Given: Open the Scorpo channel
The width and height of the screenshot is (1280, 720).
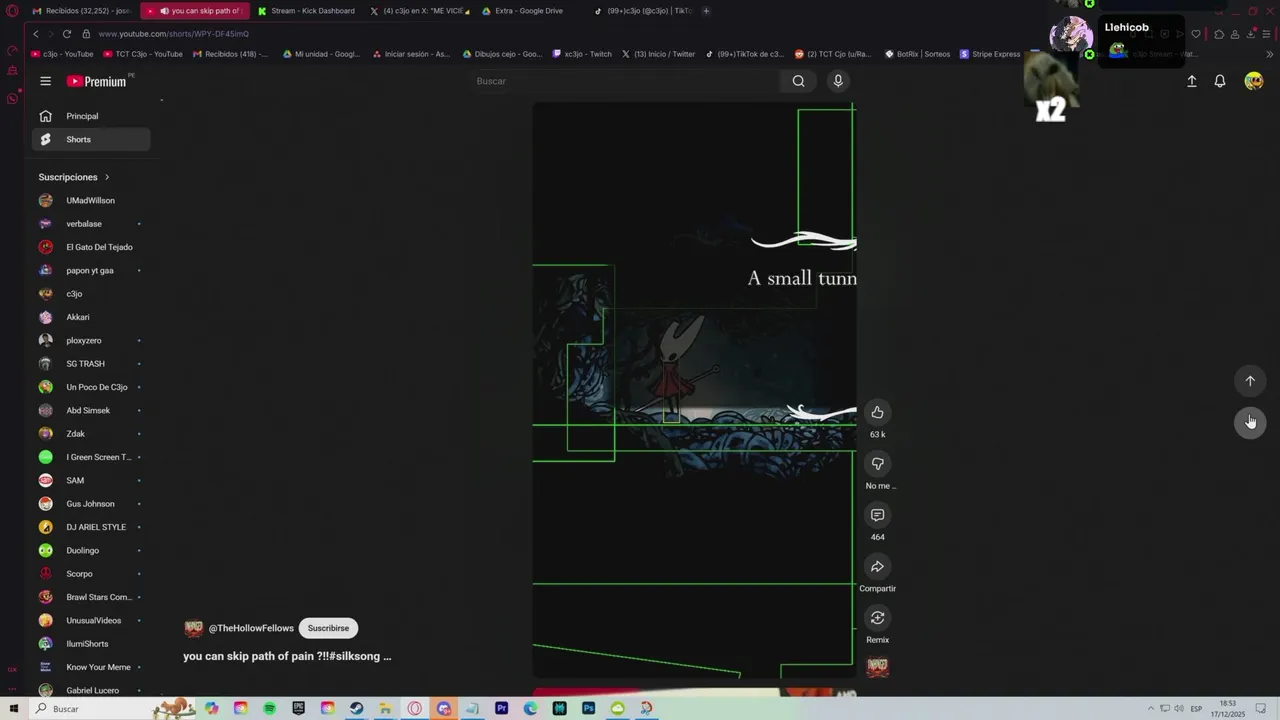Looking at the screenshot, I should click(91, 574).
